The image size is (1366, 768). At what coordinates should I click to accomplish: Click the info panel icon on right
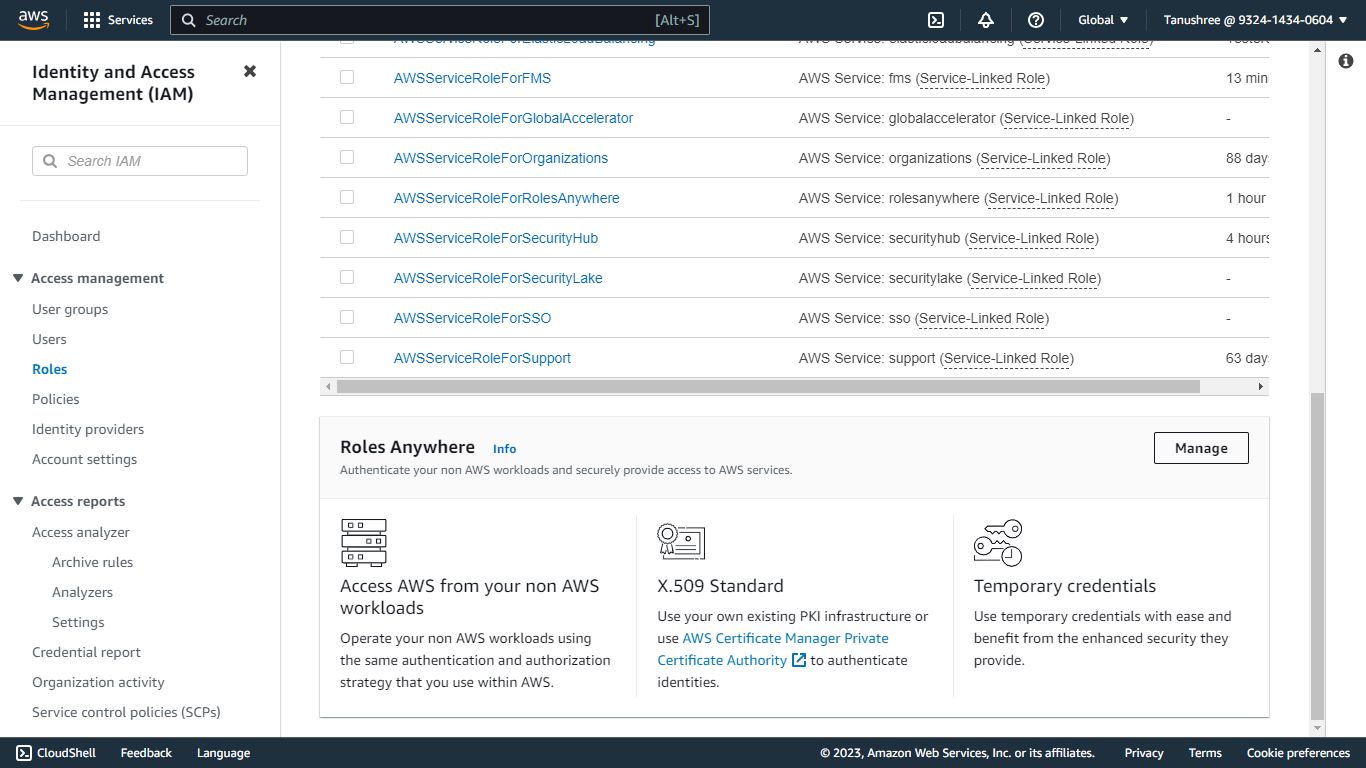click(1345, 61)
